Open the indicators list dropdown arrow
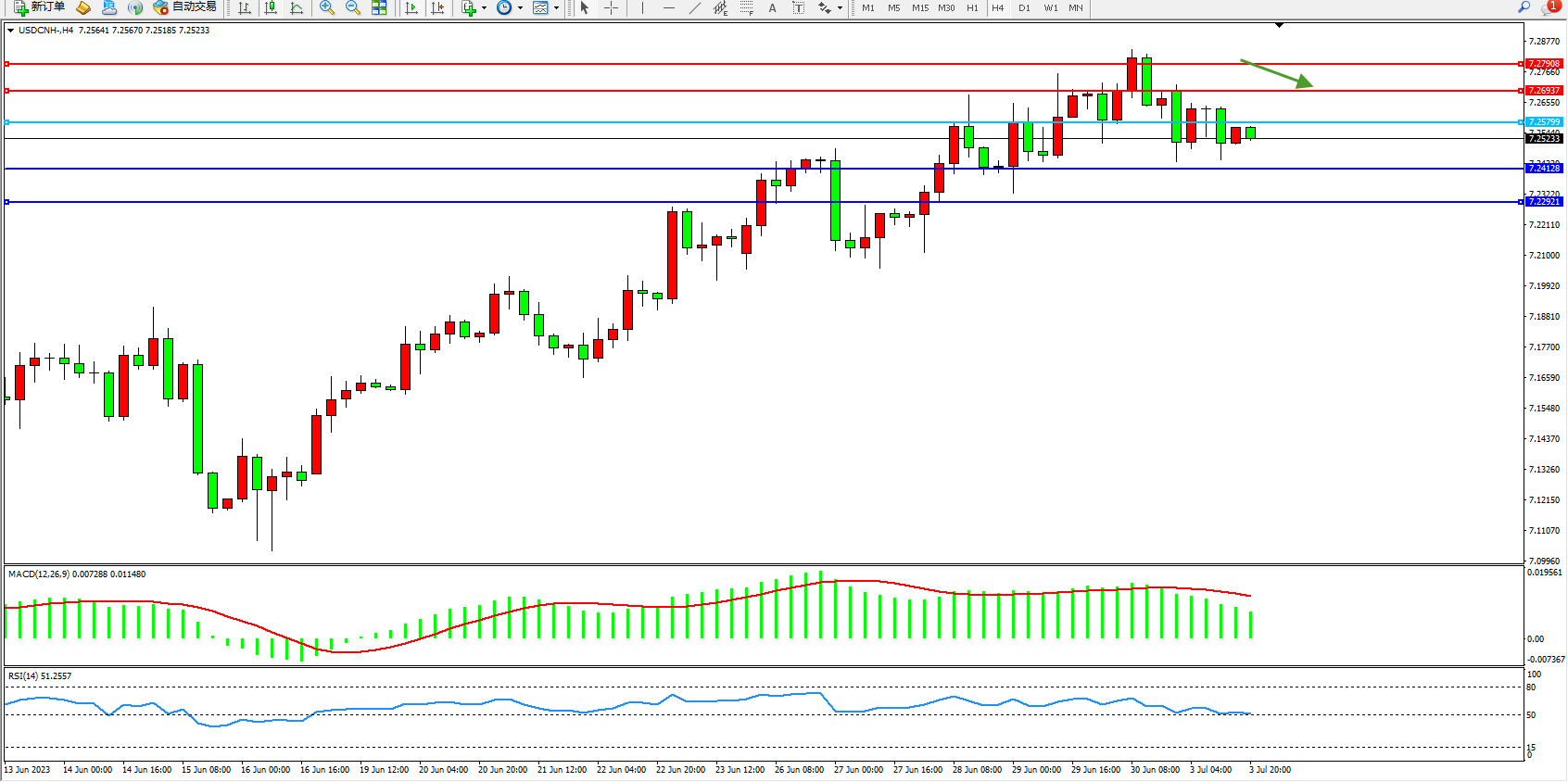The image size is (1568, 782). [484, 8]
